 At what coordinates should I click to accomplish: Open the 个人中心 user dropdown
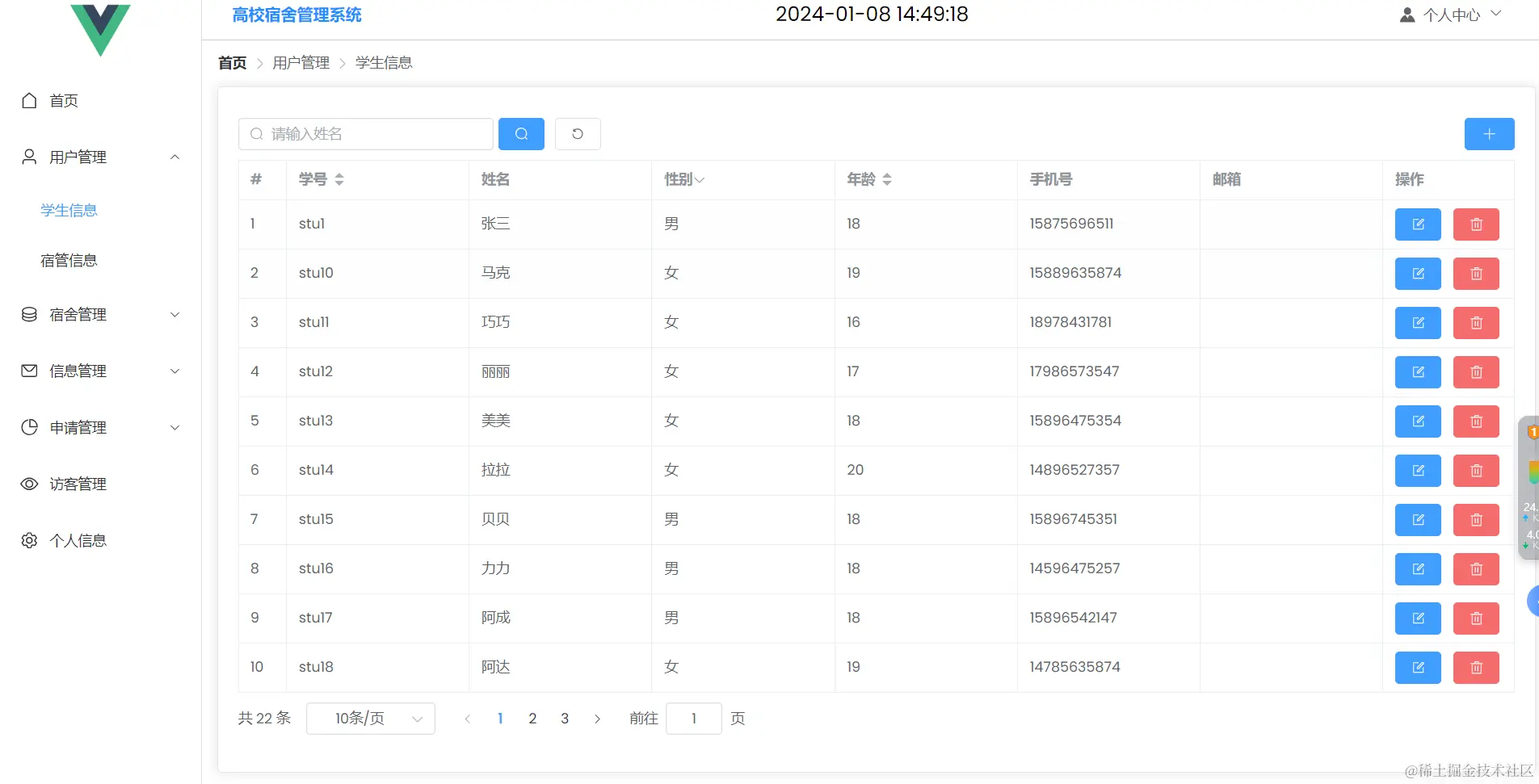[x=1451, y=15]
